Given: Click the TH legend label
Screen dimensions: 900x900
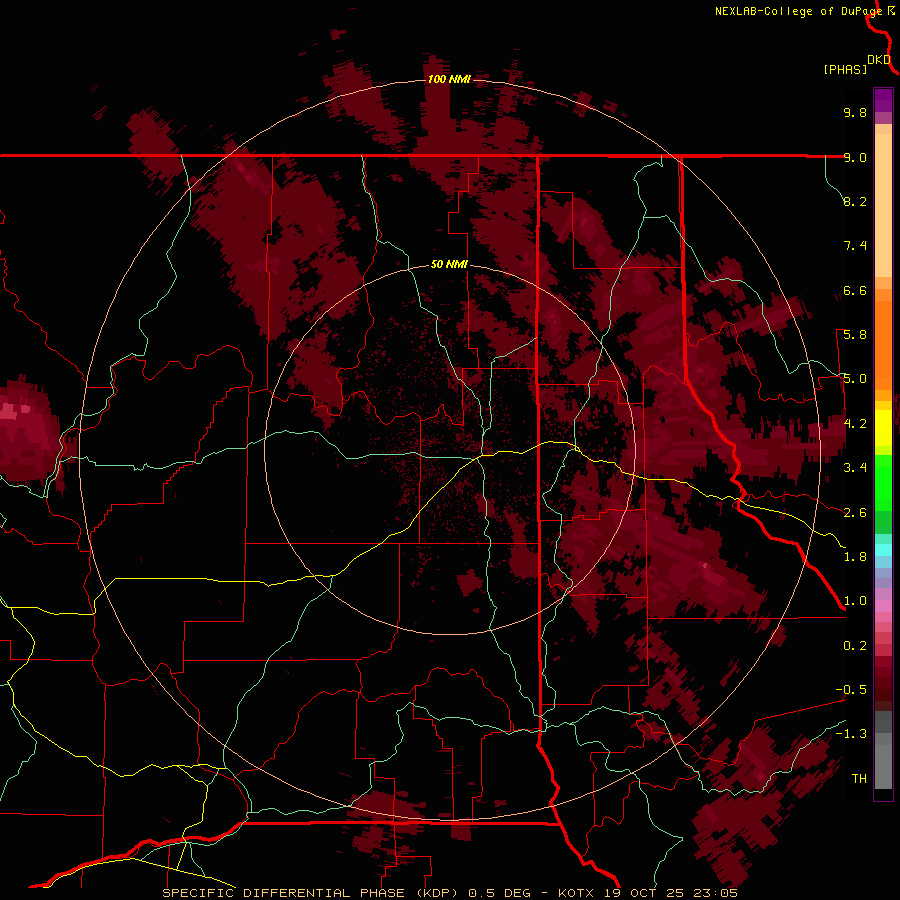Looking at the screenshot, I should [x=859, y=779].
